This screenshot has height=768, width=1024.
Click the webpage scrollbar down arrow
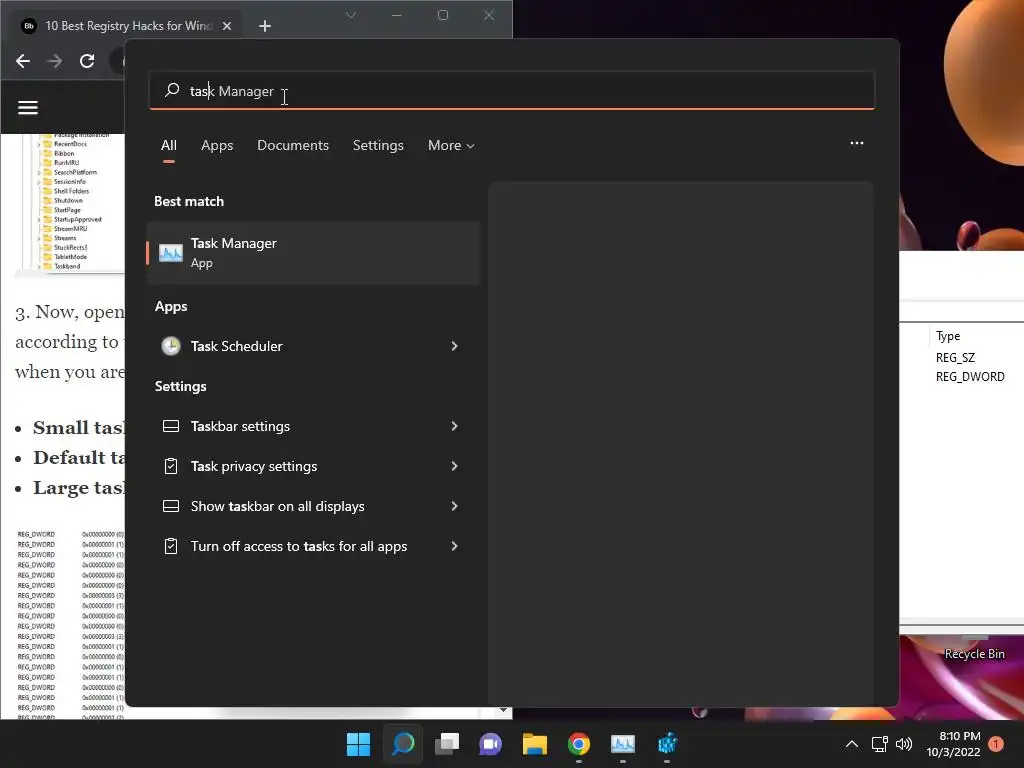503,710
